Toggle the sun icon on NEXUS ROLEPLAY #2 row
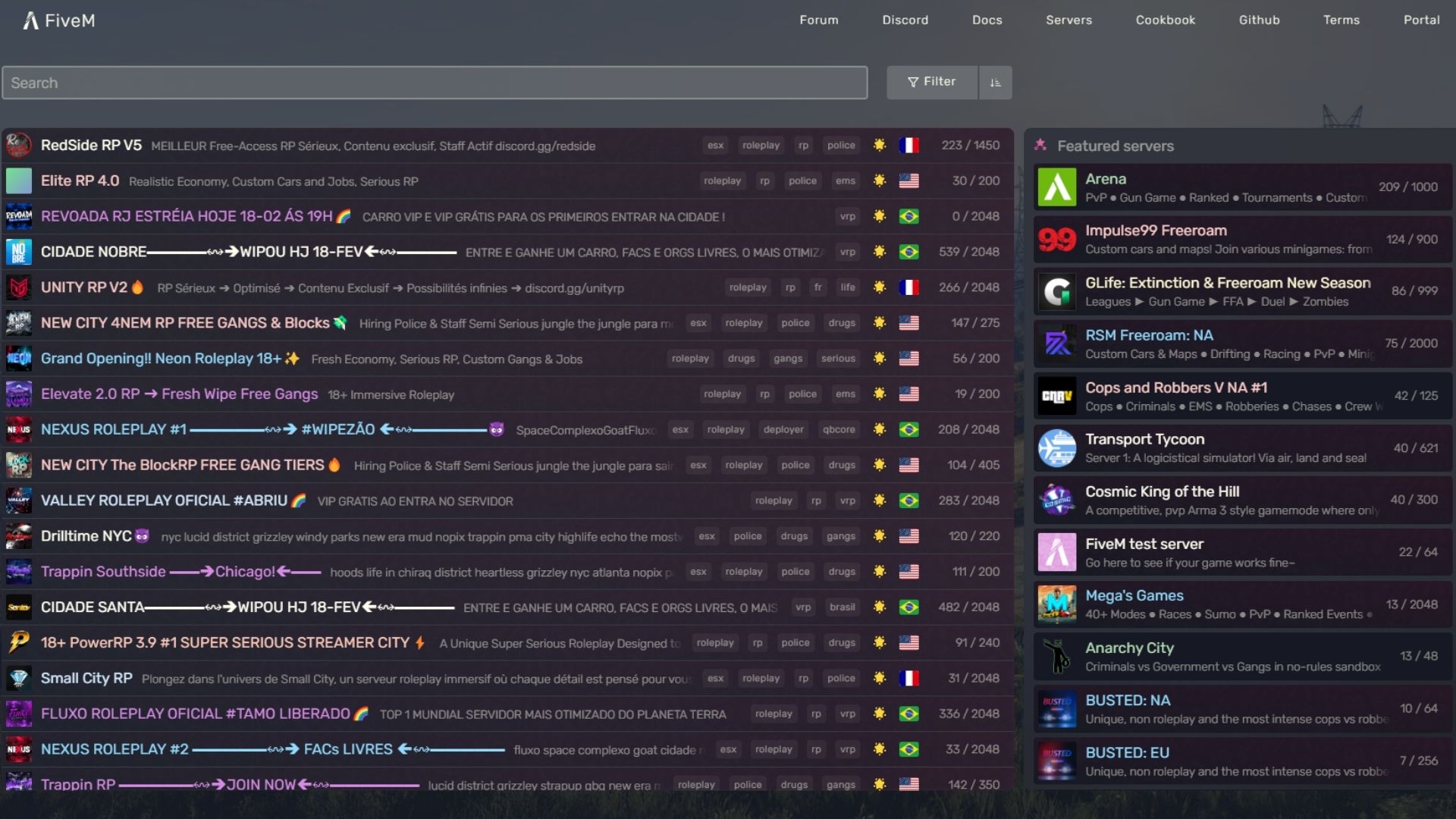Viewport: 1456px width, 819px height. [879, 749]
